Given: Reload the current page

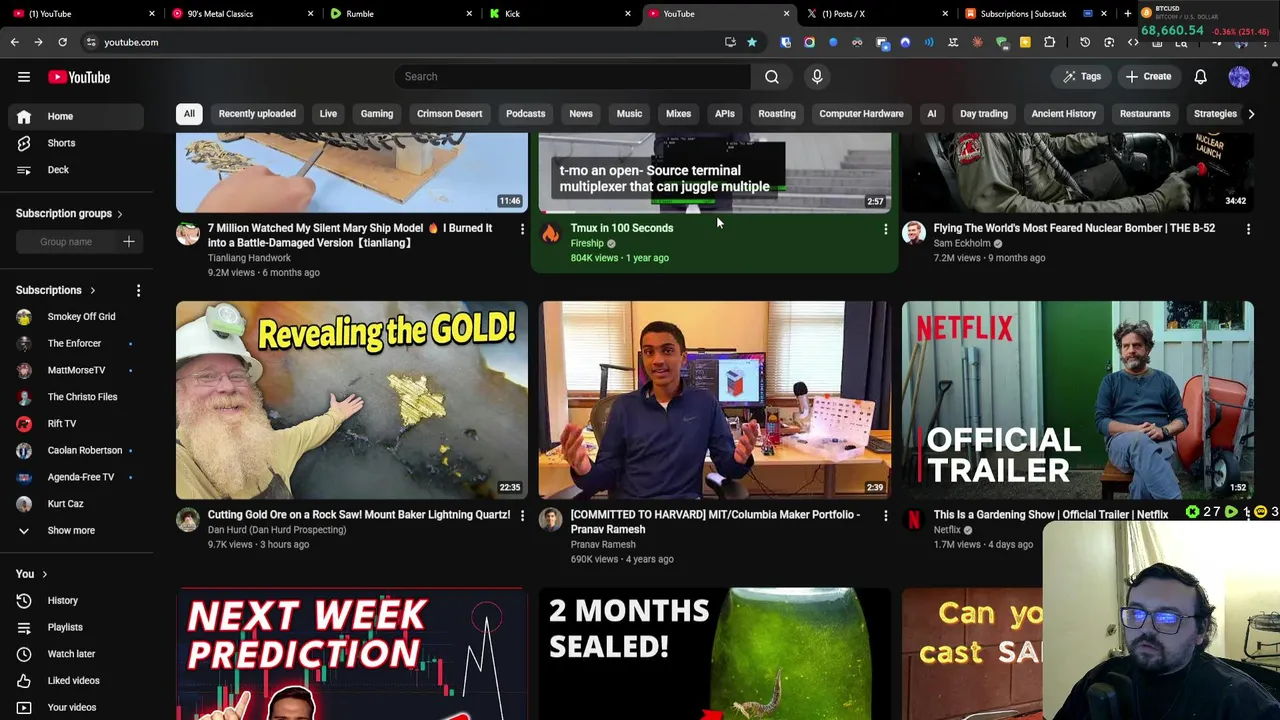Looking at the screenshot, I should (62, 42).
